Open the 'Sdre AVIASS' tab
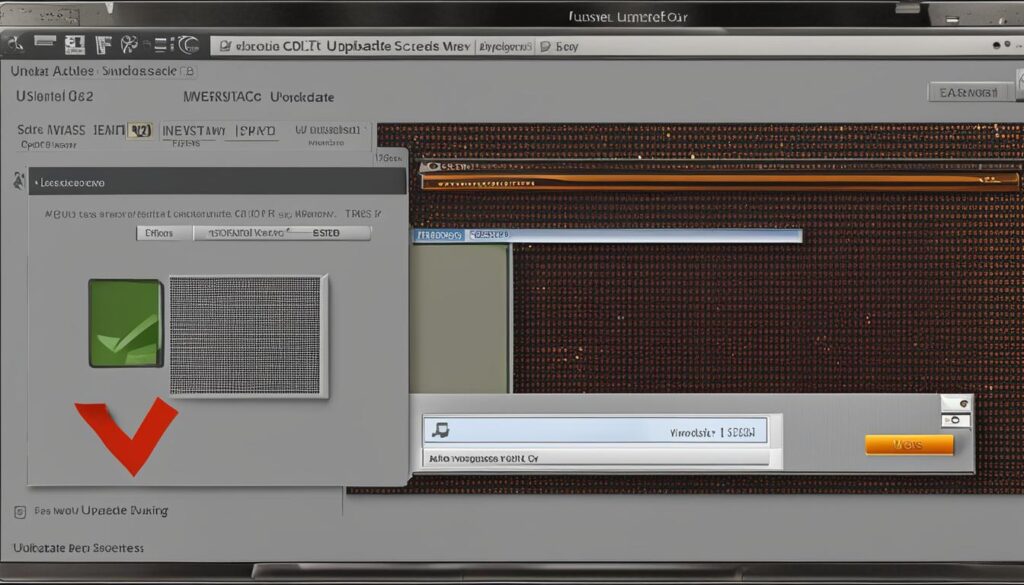1024x585 pixels. [x=52, y=131]
